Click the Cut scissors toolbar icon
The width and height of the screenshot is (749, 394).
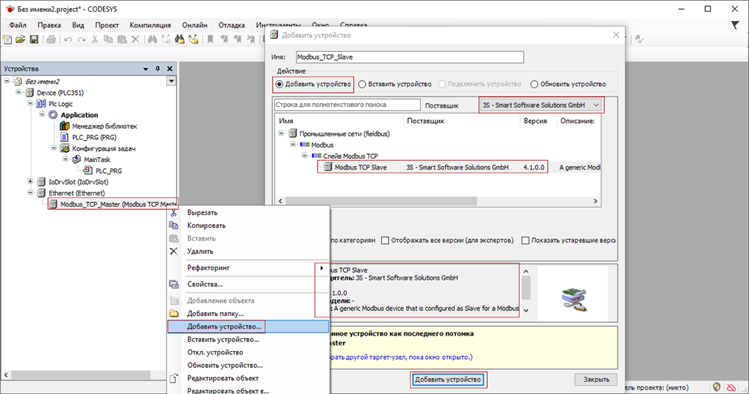point(95,40)
